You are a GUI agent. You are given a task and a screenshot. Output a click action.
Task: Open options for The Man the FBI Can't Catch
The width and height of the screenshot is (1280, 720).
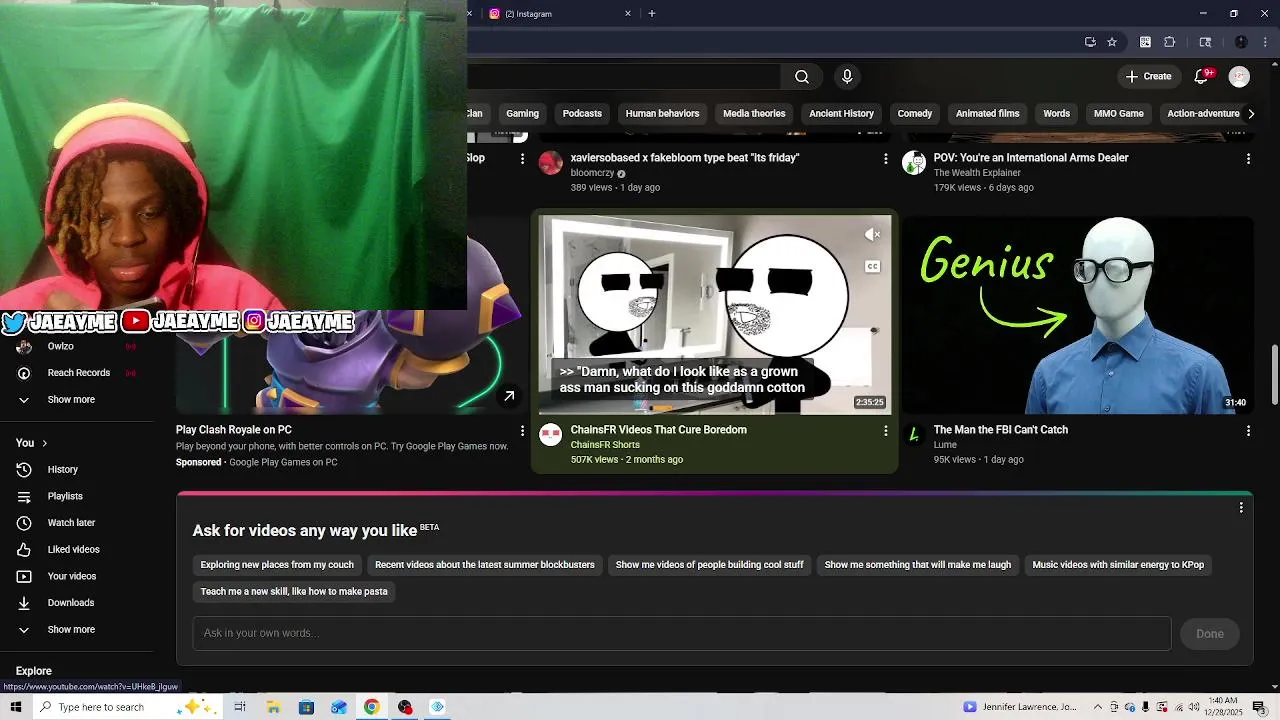[1248, 431]
